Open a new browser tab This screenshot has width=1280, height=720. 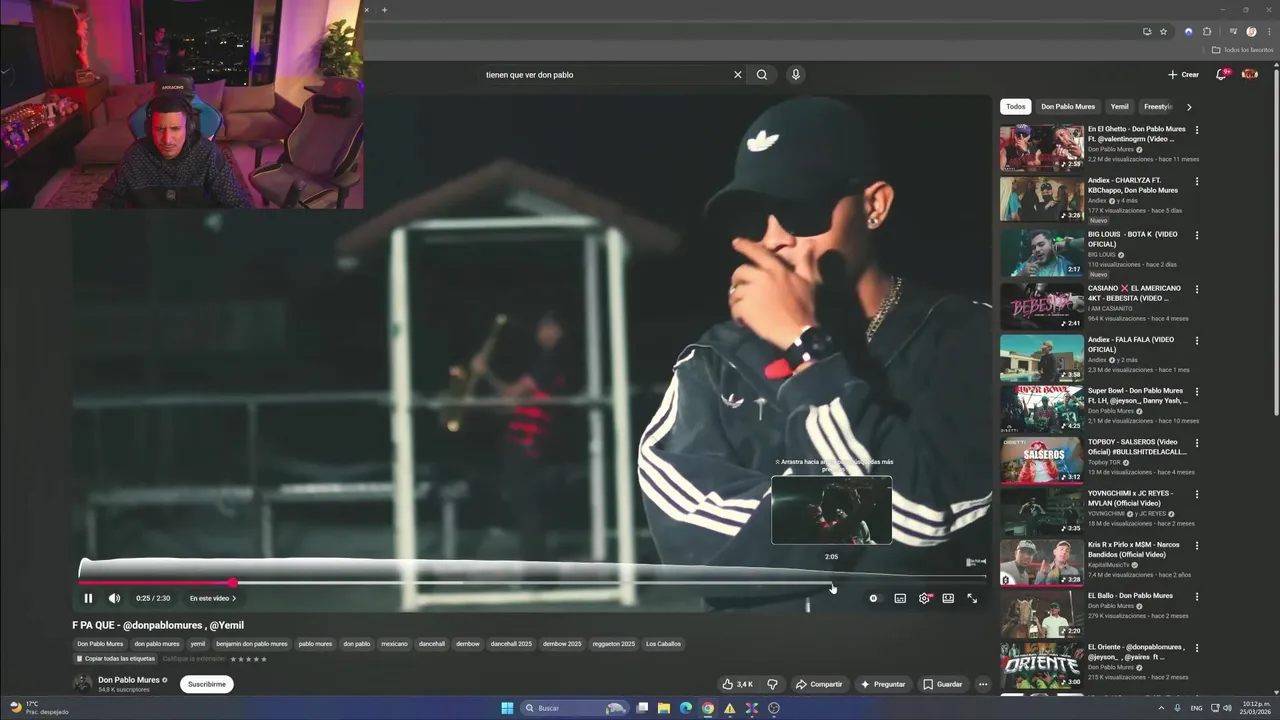384,10
